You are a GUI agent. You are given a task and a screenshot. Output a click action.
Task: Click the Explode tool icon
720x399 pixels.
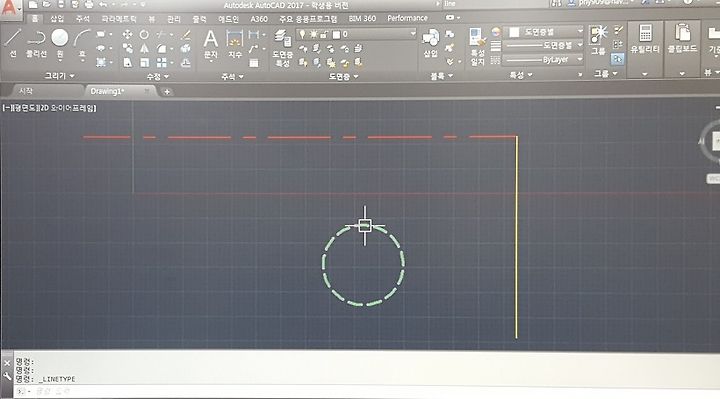point(186,48)
